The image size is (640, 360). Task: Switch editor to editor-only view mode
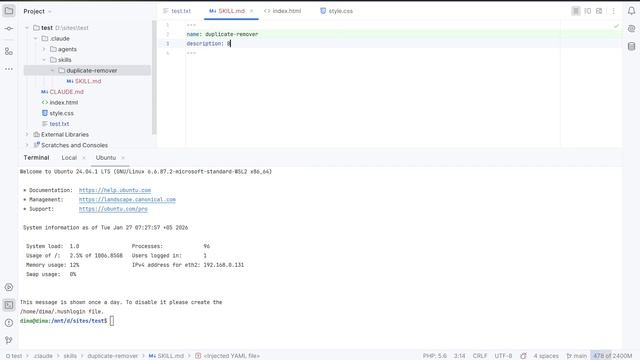coord(576,11)
